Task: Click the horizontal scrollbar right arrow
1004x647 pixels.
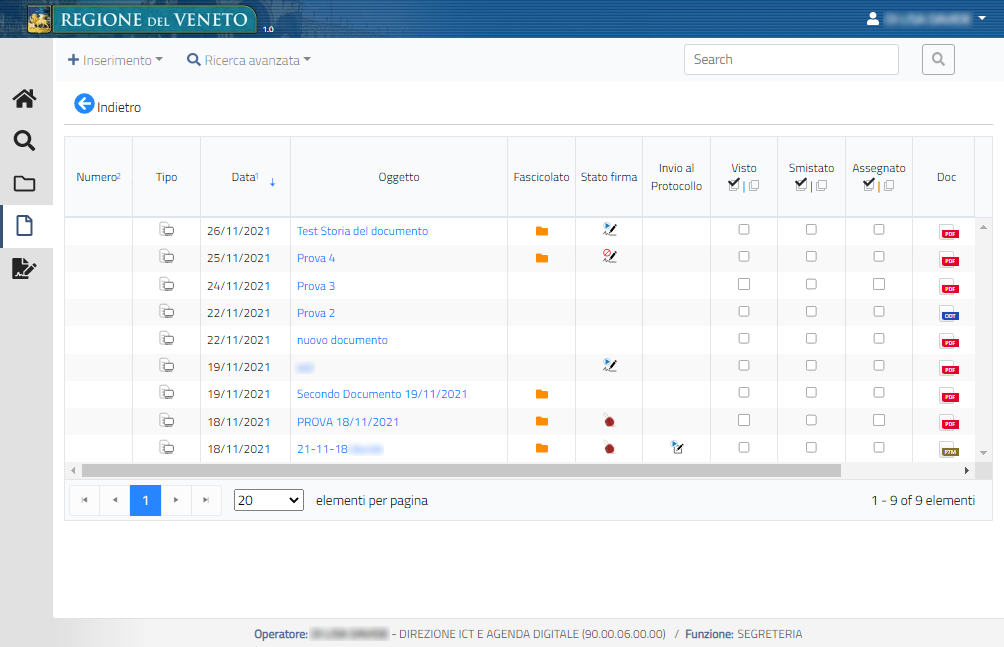Action: click(967, 471)
